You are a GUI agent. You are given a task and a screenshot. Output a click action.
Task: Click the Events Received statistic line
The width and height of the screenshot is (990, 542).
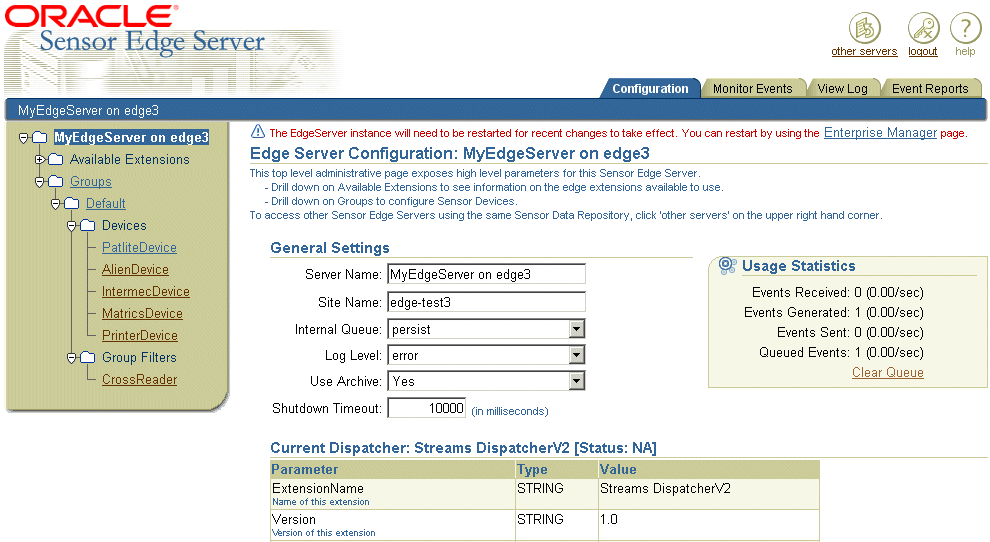pos(837,292)
